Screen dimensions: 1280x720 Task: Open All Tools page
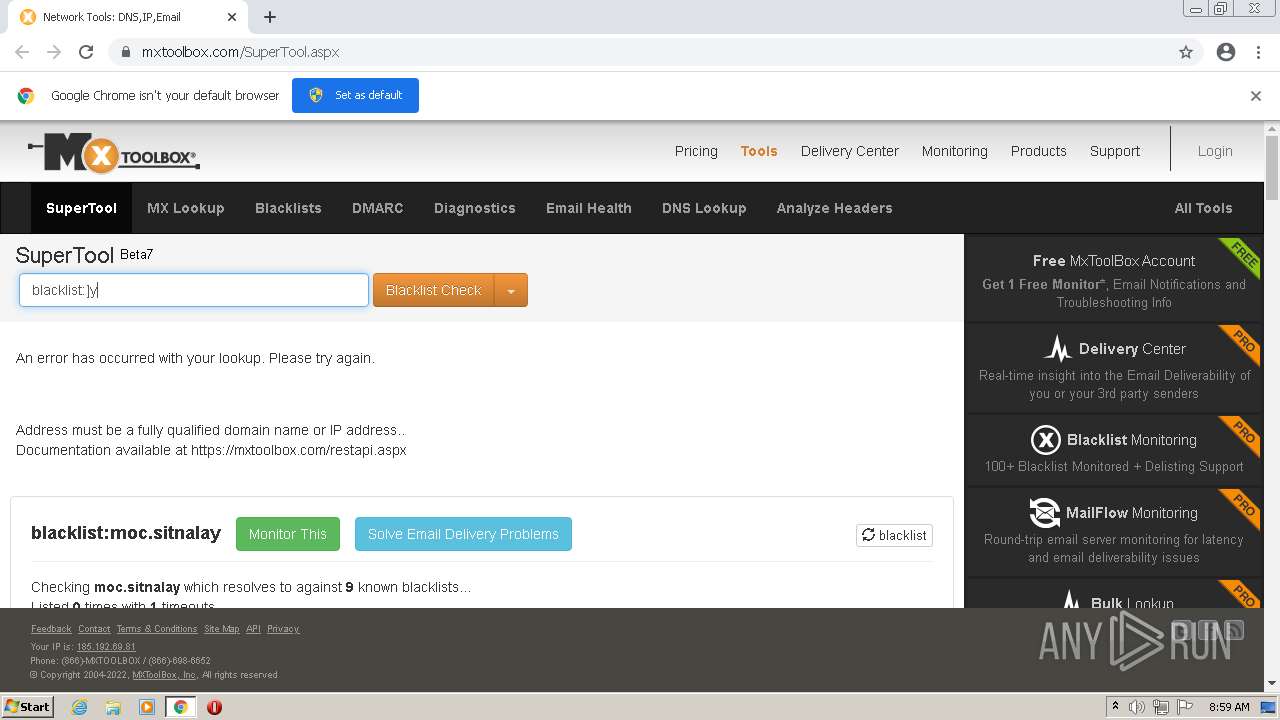coord(1203,208)
